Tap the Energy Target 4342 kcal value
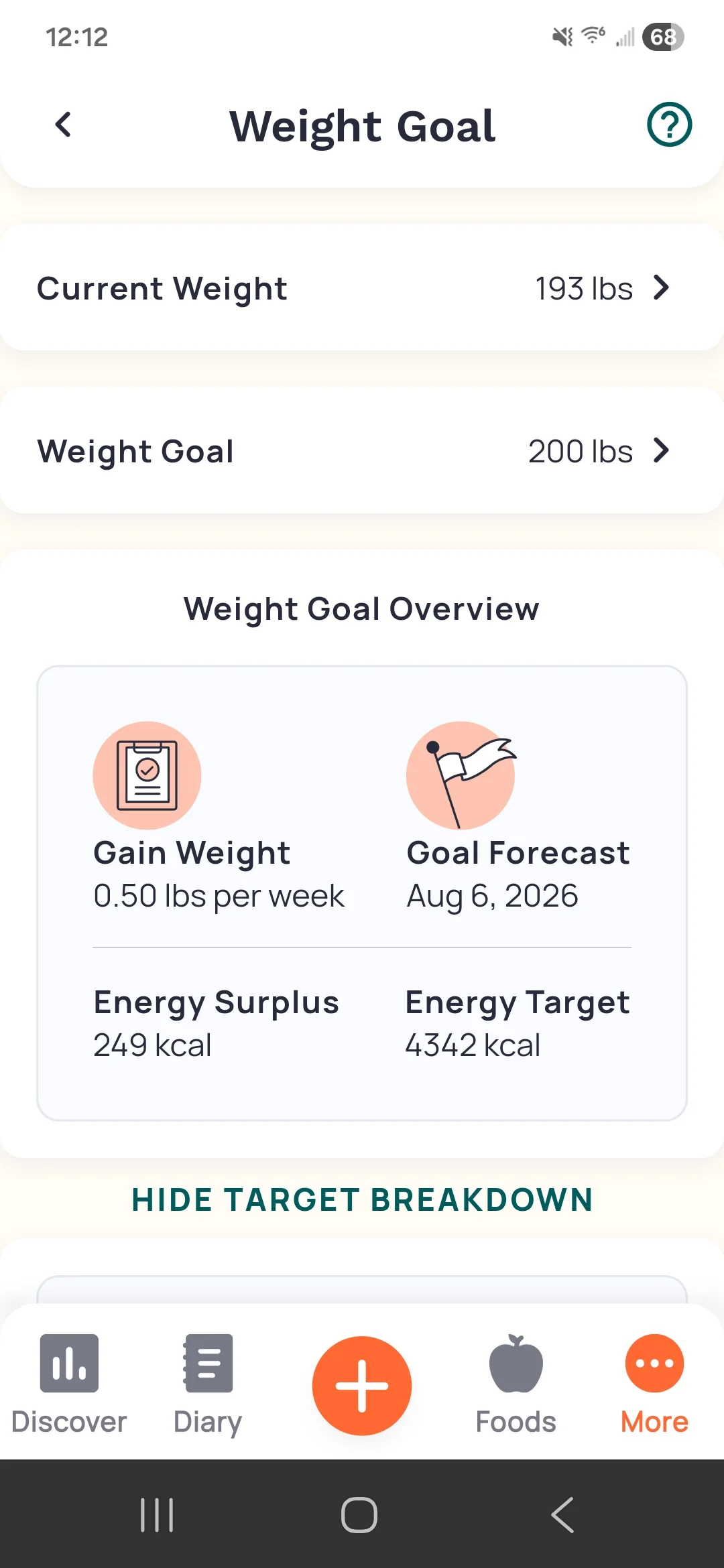This screenshot has width=724, height=1568. pyautogui.click(x=473, y=1045)
